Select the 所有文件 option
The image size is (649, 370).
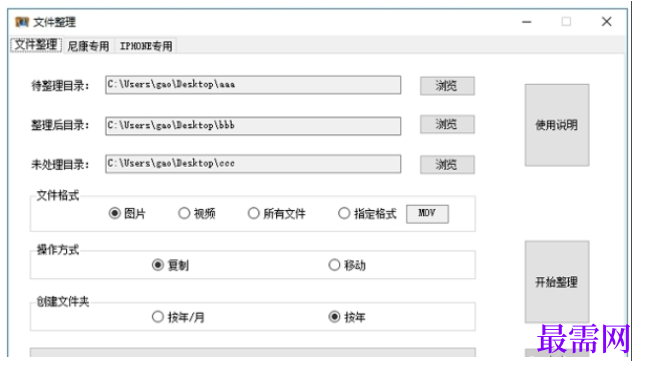pyautogui.click(x=276, y=214)
